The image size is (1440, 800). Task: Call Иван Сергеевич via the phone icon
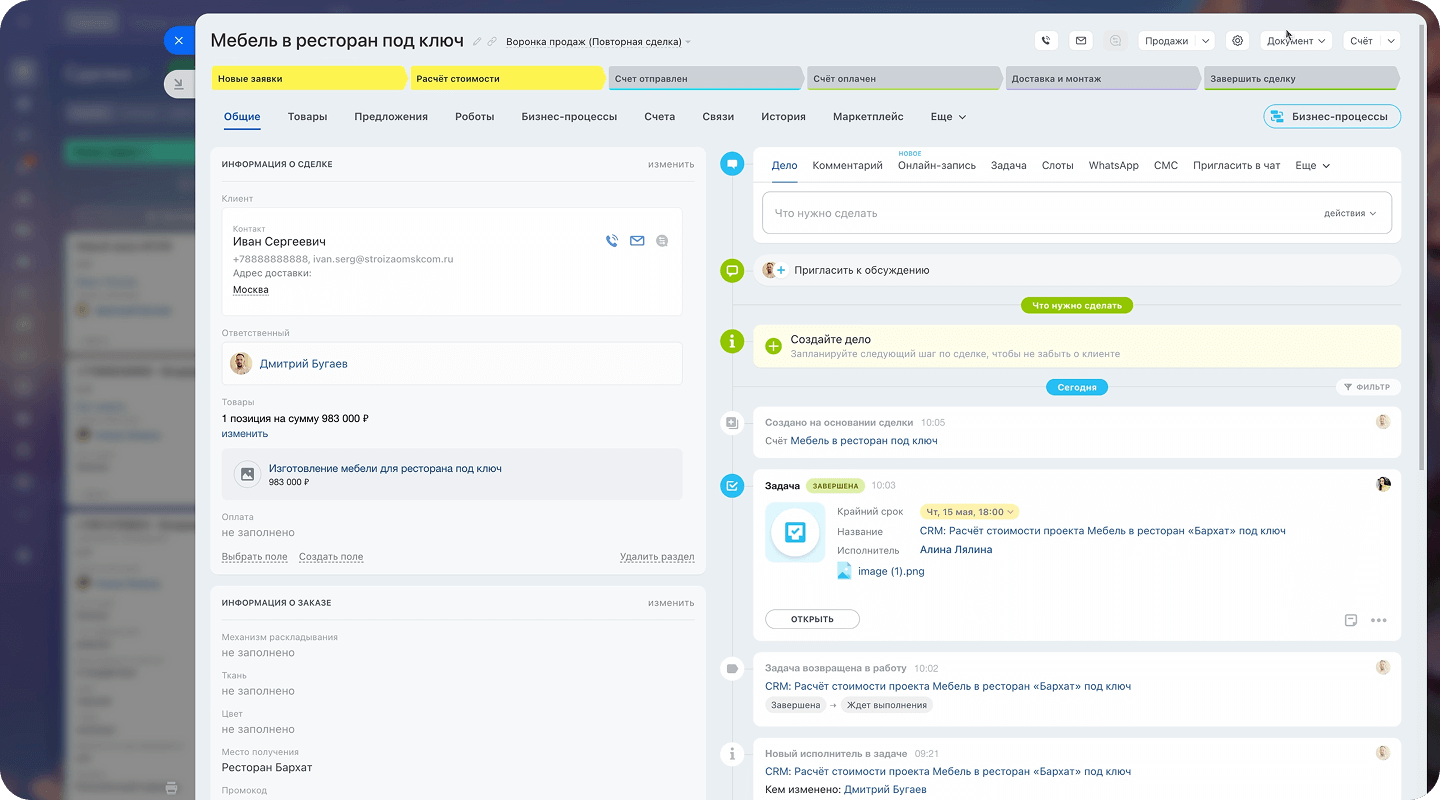[612, 240]
